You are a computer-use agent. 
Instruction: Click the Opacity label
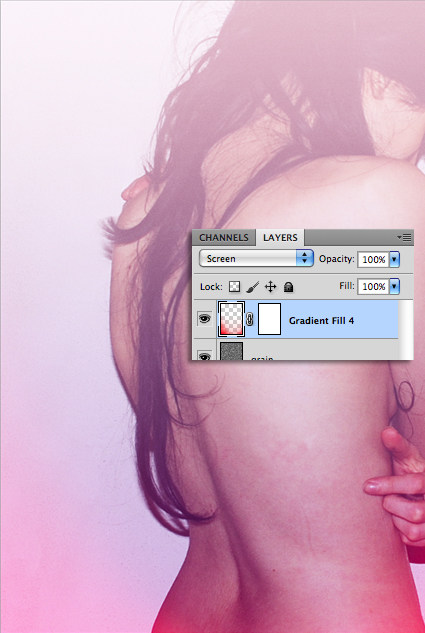click(x=337, y=259)
